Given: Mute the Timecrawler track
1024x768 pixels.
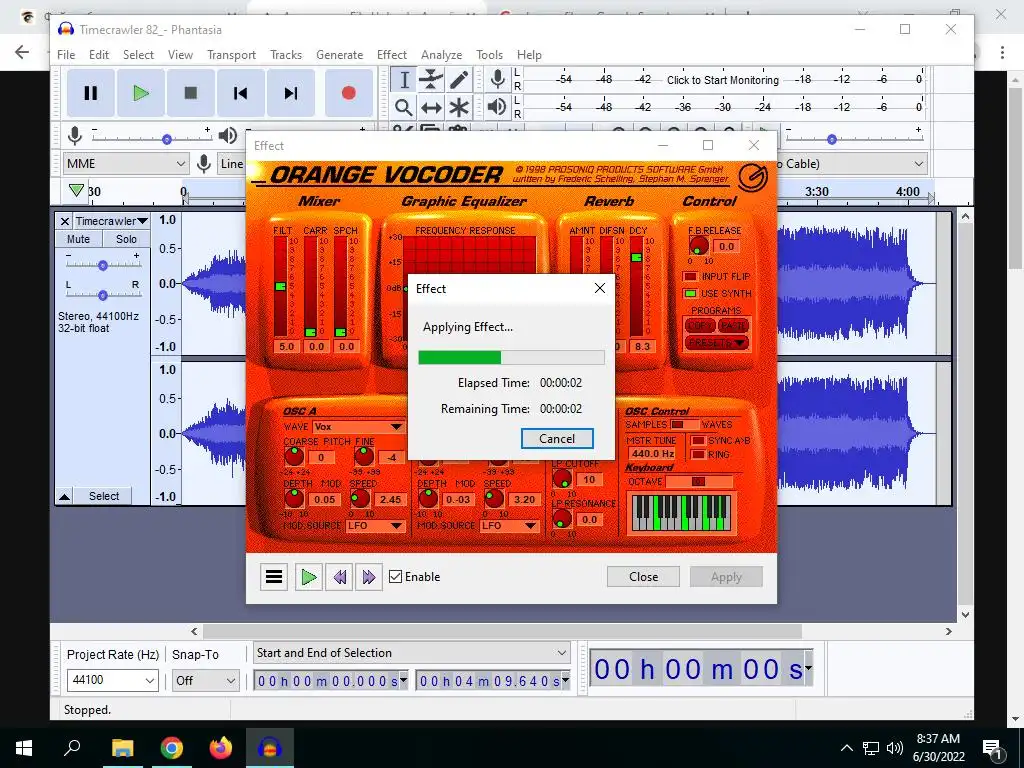Looking at the screenshot, I should tap(78, 239).
